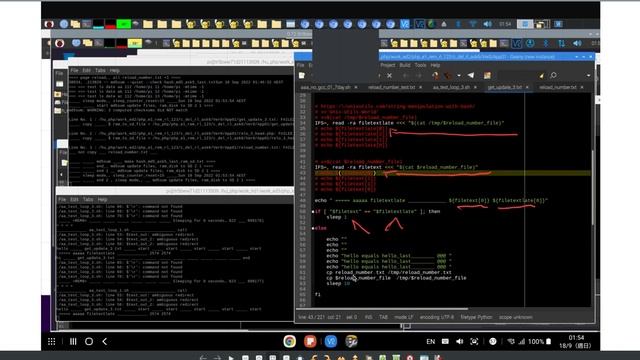Close the get_update_3.txt tab
This screenshot has width=640, height=360.
(x=527, y=87)
